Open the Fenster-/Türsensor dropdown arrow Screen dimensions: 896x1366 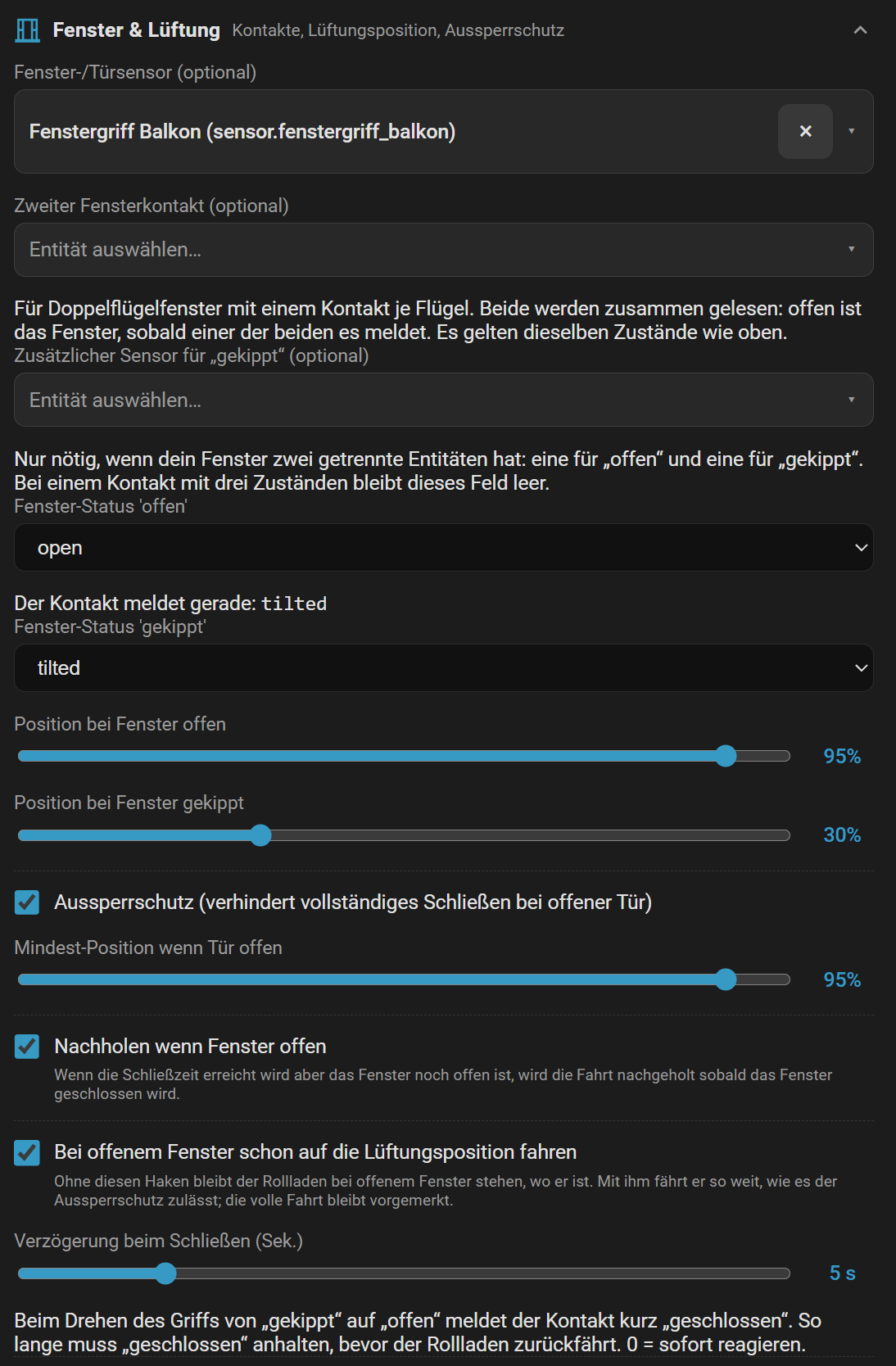[x=852, y=131]
